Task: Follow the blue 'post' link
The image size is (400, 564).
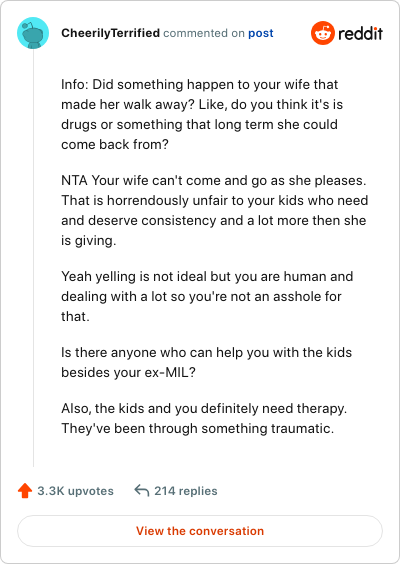Action: [x=261, y=33]
